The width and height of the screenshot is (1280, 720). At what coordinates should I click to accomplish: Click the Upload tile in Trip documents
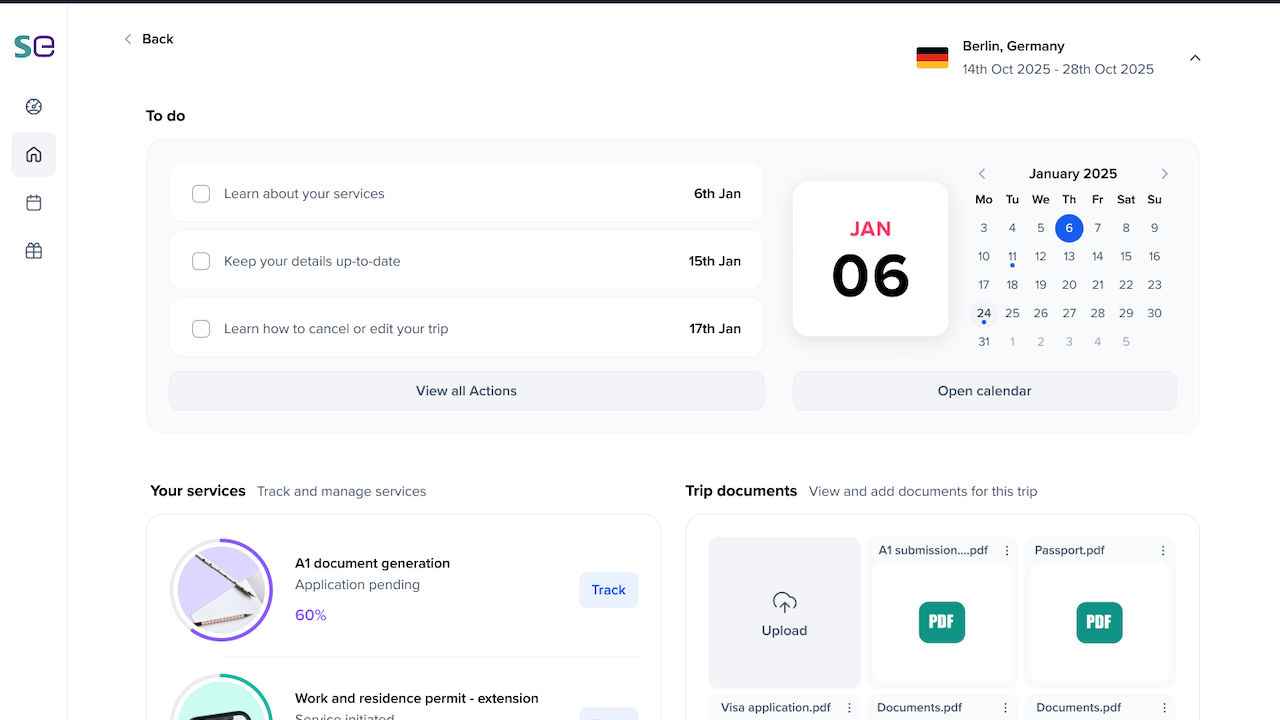click(x=784, y=613)
